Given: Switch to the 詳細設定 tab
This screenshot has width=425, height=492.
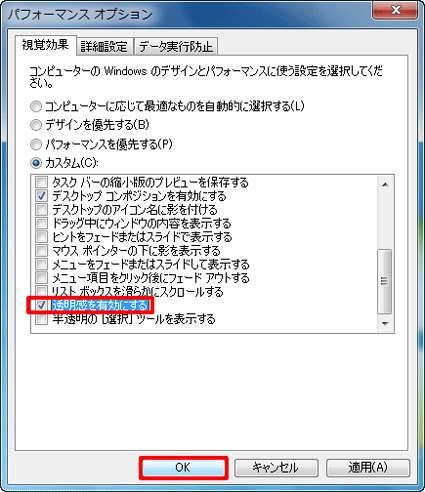Looking at the screenshot, I should [104, 46].
